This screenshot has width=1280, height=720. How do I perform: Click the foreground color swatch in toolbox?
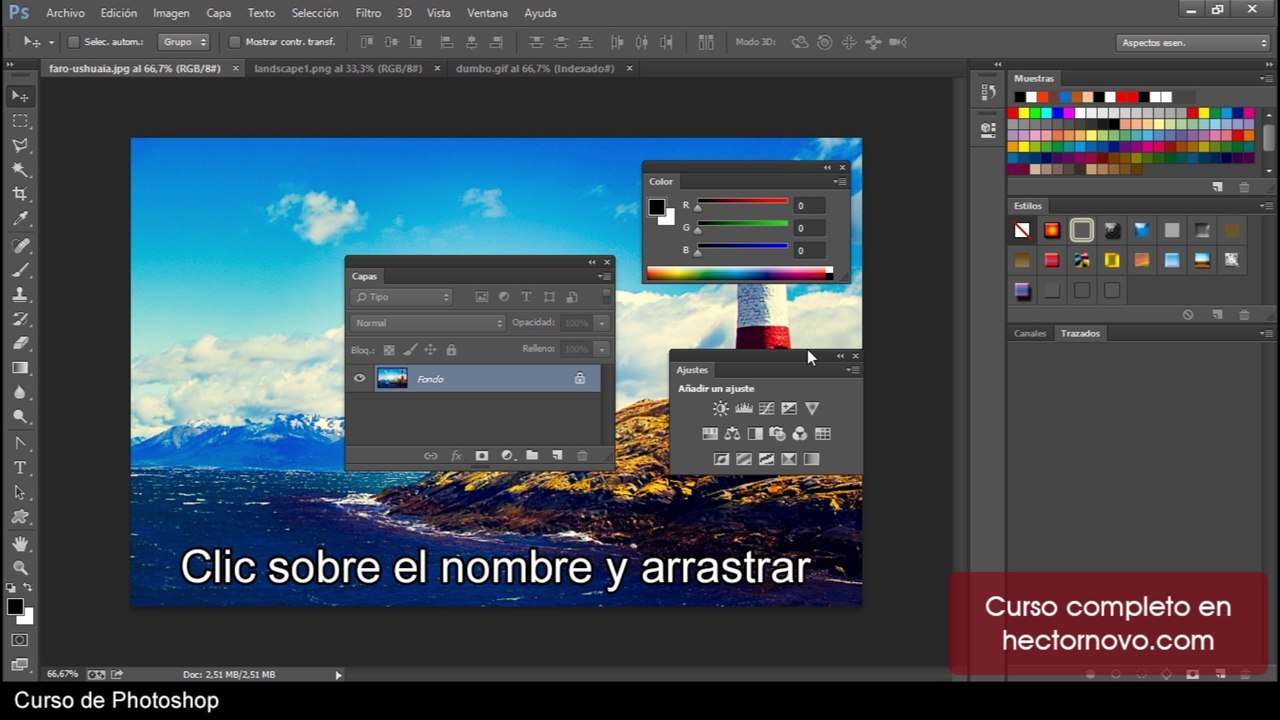tap(15, 607)
